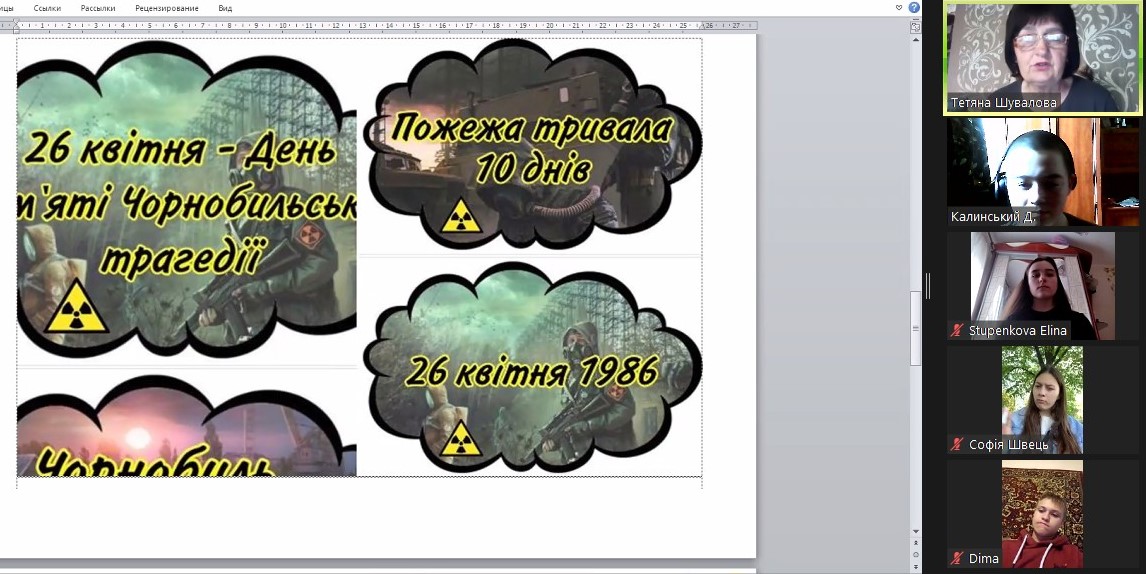Screen dimensions: 1146x574
Task: Select Софія Швець video tile
Action: tap(1042, 400)
